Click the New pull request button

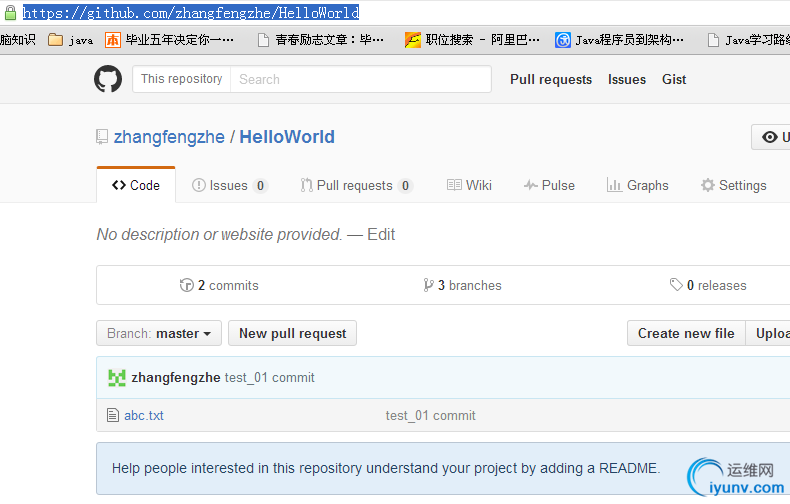[x=293, y=333]
